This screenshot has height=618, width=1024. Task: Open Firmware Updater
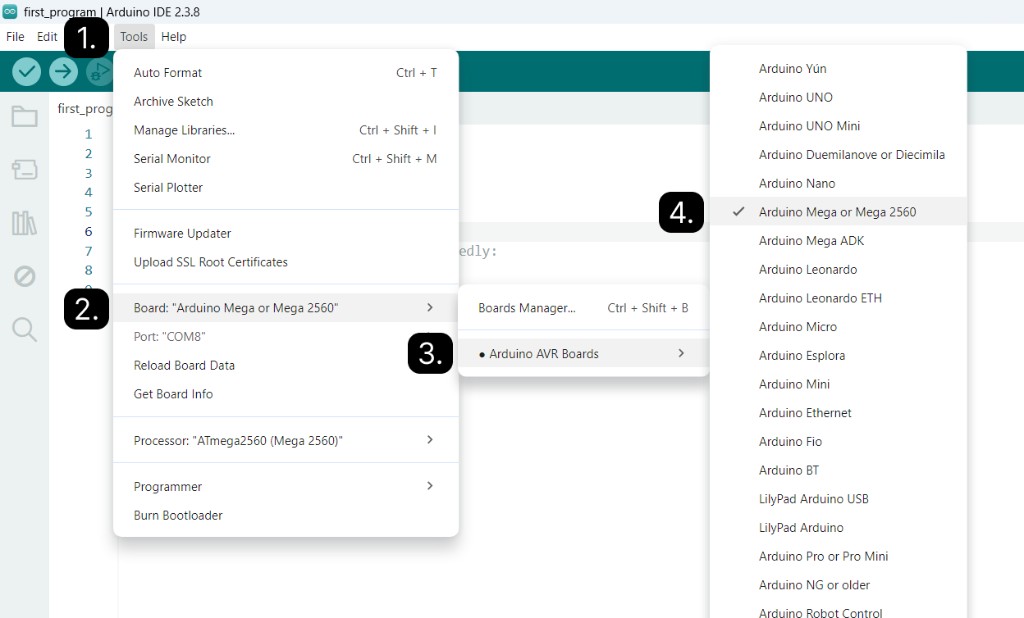click(285, 233)
